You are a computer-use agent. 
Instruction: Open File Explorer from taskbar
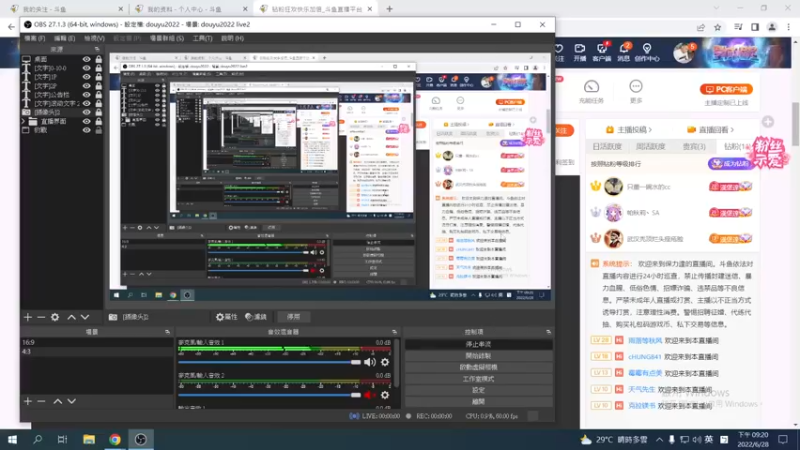tap(89, 439)
